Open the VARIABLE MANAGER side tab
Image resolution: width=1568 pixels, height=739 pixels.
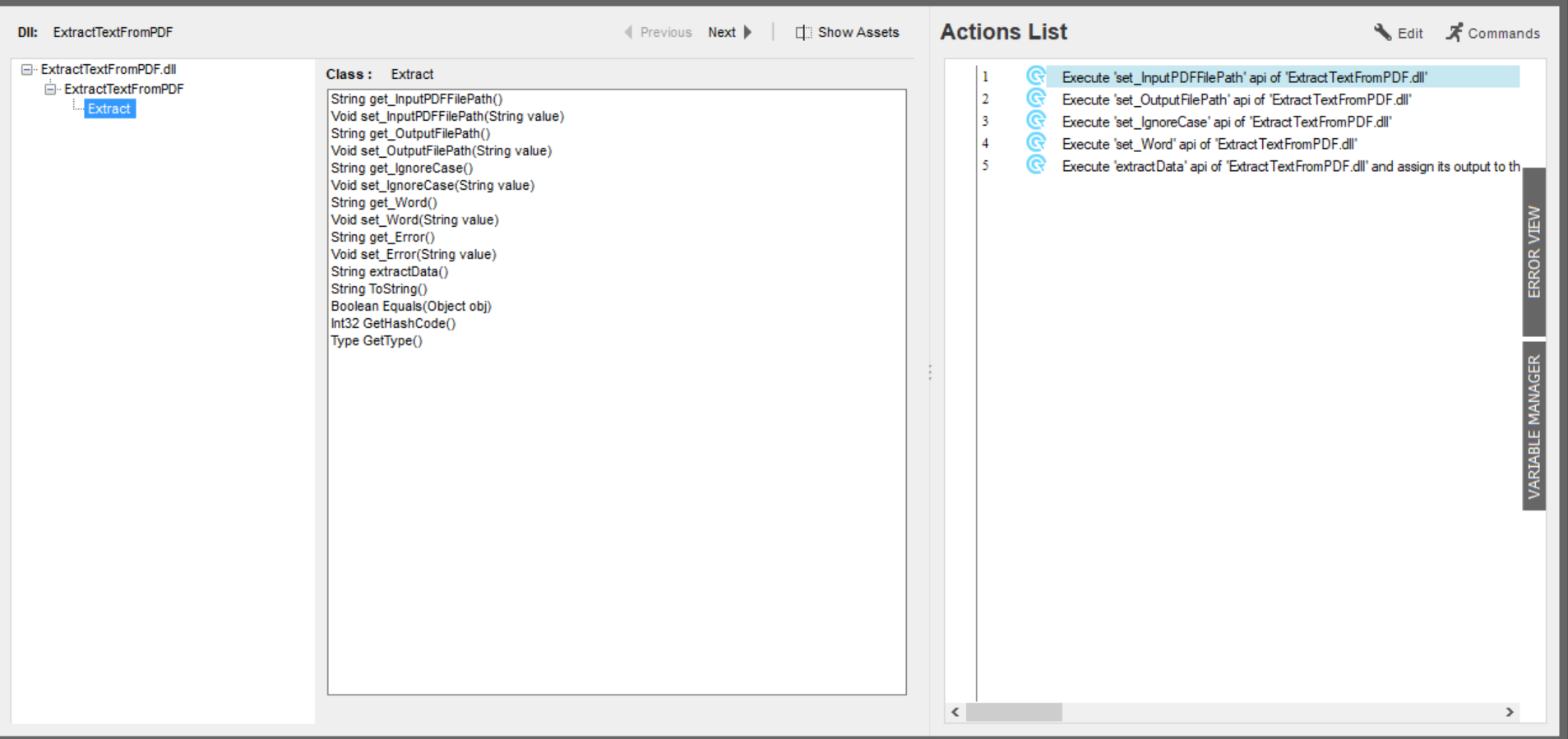(x=1534, y=426)
